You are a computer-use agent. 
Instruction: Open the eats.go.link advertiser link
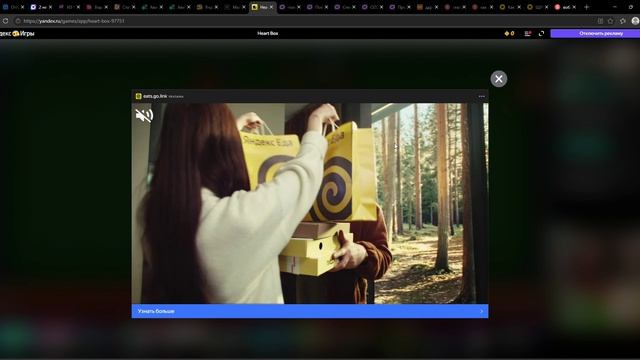point(155,96)
